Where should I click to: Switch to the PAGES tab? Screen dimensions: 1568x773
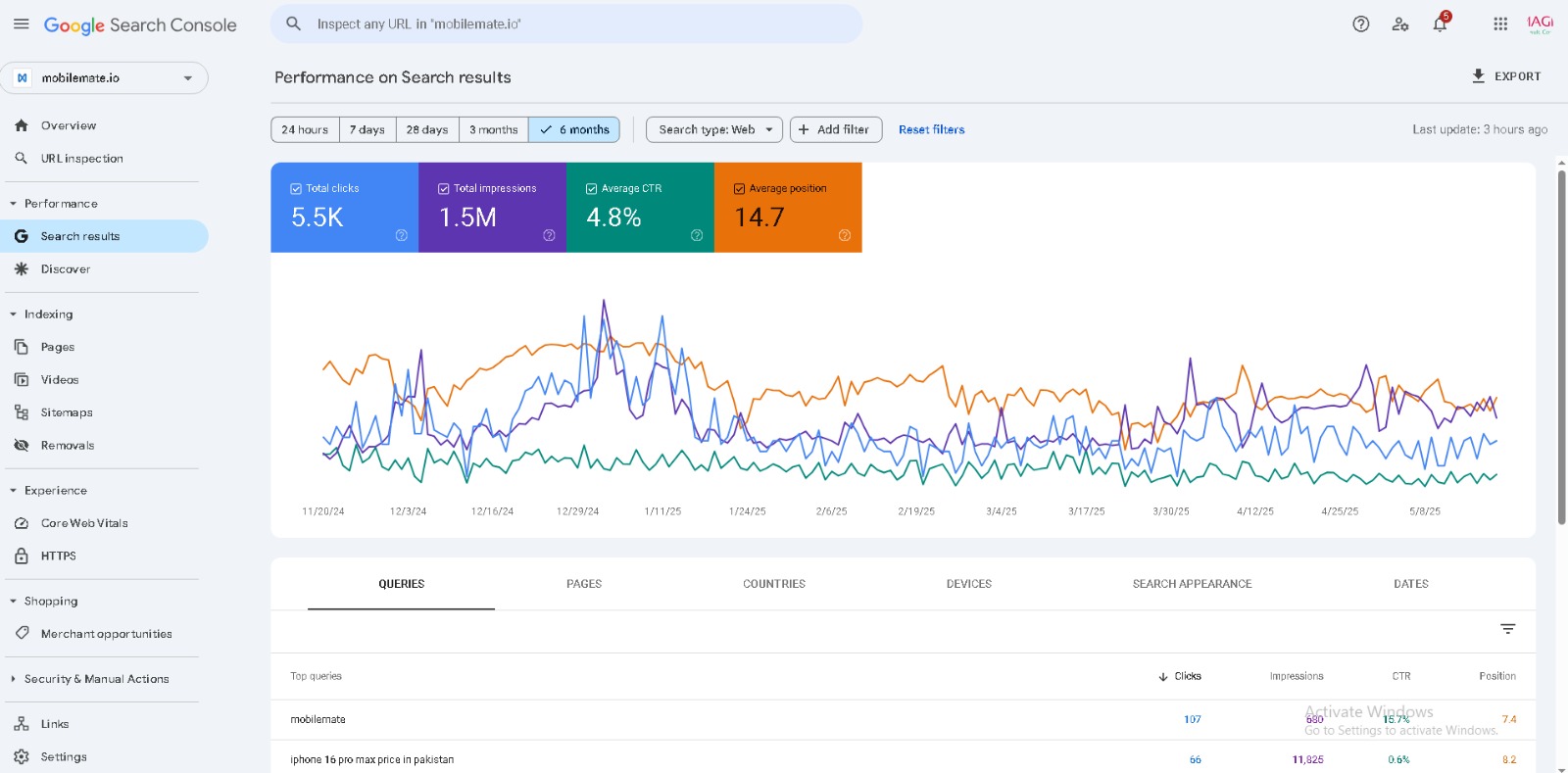coord(584,584)
